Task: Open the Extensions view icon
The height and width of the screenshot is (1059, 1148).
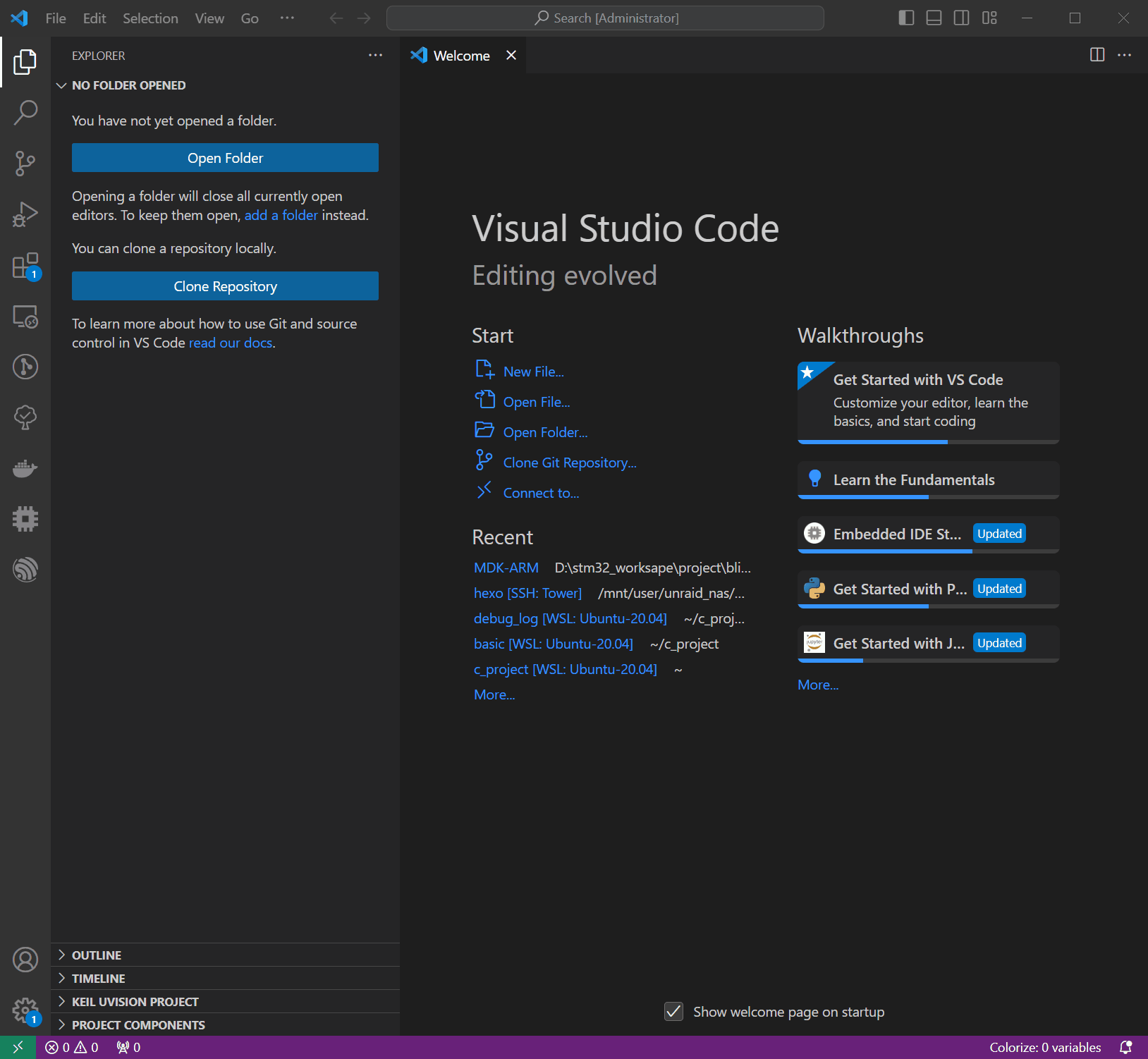Action: pos(25,266)
